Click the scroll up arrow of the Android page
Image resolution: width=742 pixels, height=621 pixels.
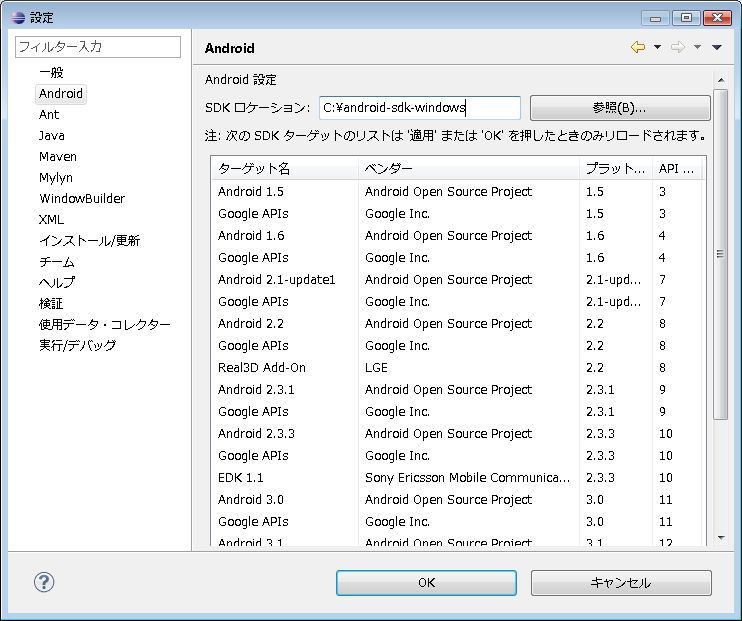pyautogui.click(x=721, y=80)
